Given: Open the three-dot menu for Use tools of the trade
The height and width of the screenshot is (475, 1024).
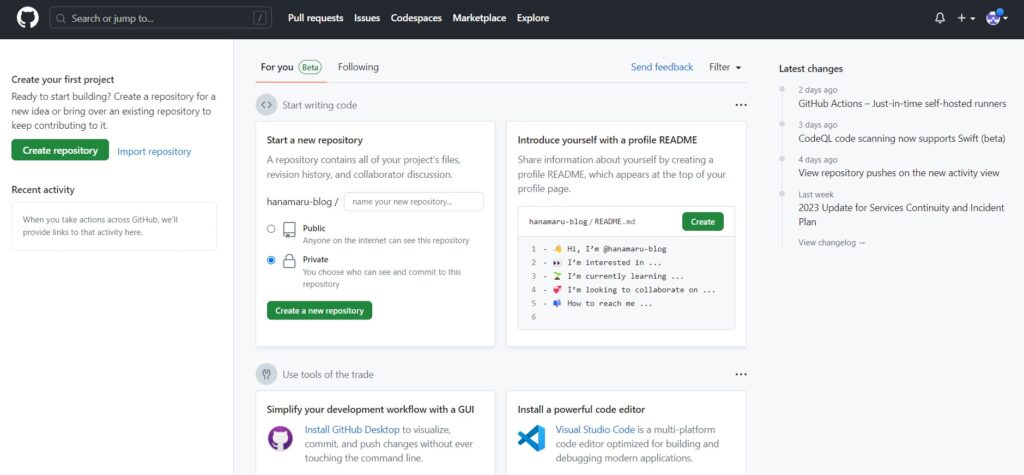Looking at the screenshot, I should (741, 374).
